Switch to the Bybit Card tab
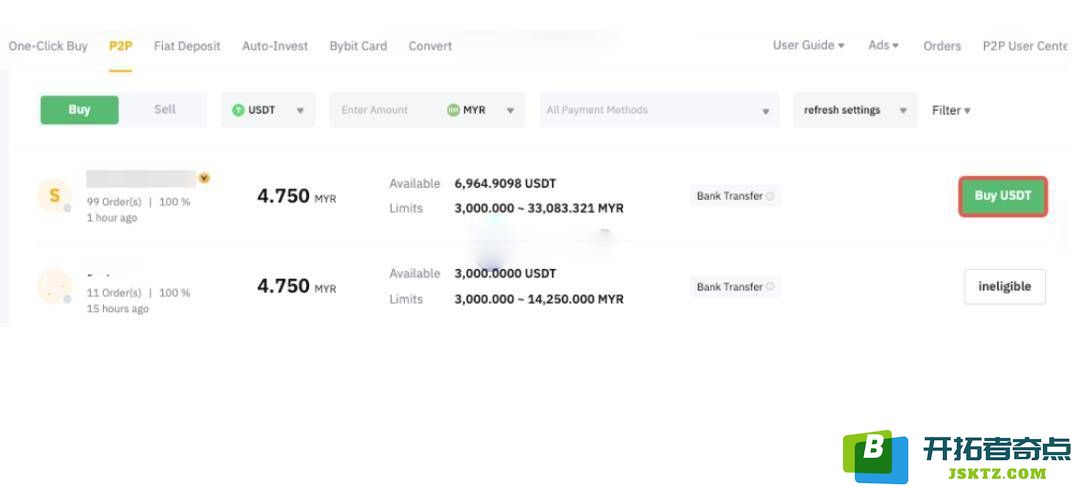The image size is (1083, 487). pyautogui.click(x=358, y=46)
